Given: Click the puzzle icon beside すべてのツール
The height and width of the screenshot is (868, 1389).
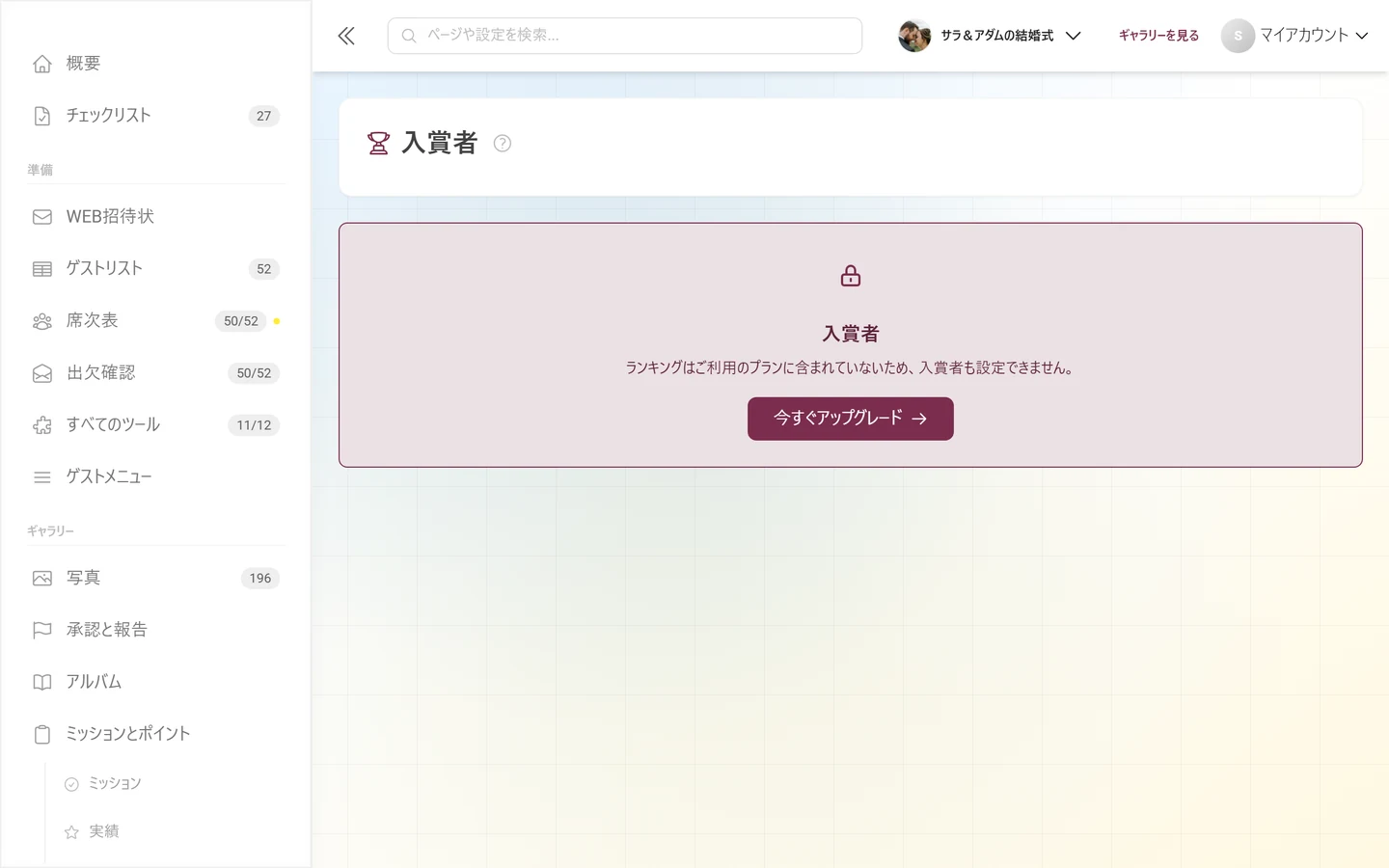Looking at the screenshot, I should point(42,425).
